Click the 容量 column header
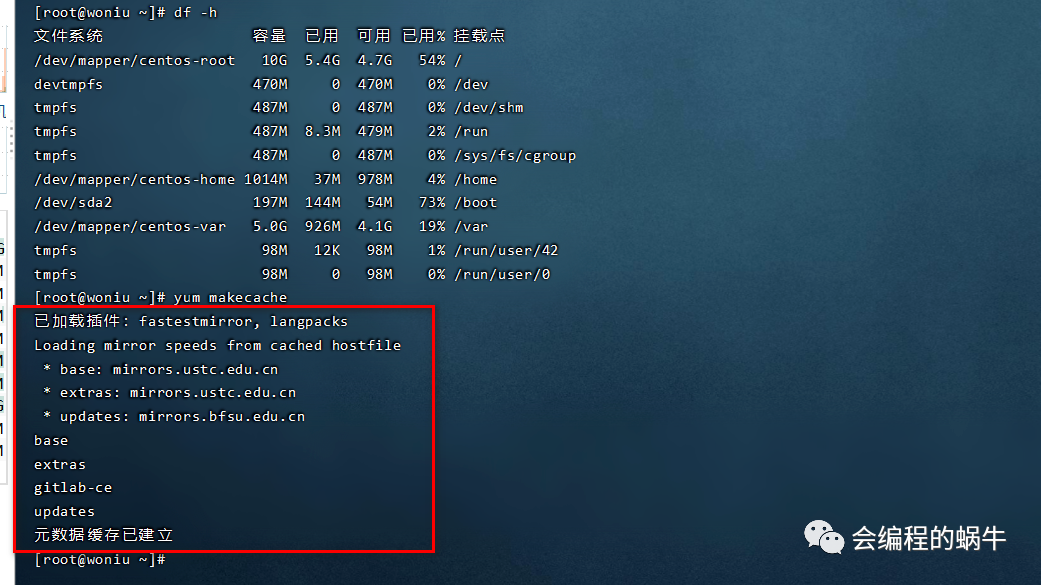The height and width of the screenshot is (585, 1041). pos(269,36)
